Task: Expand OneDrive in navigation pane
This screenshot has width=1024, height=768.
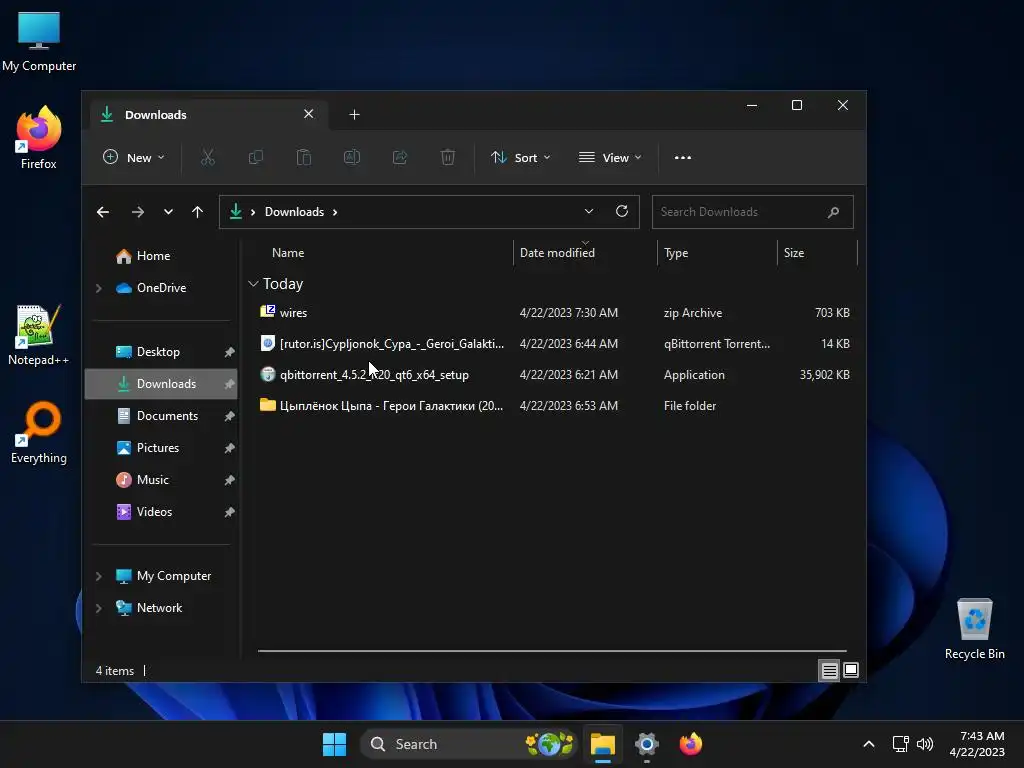Action: click(x=99, y=288)
